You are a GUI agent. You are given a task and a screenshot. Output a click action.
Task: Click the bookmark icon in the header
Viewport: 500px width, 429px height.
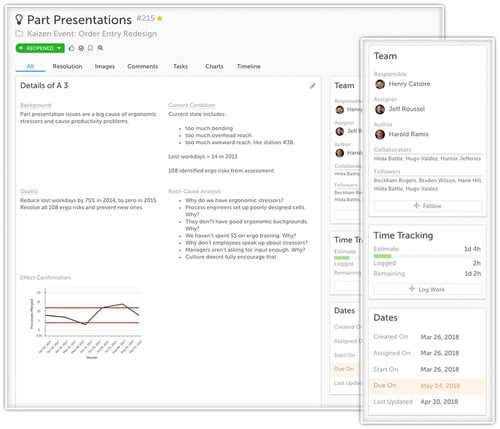click(x=90, y=48)
